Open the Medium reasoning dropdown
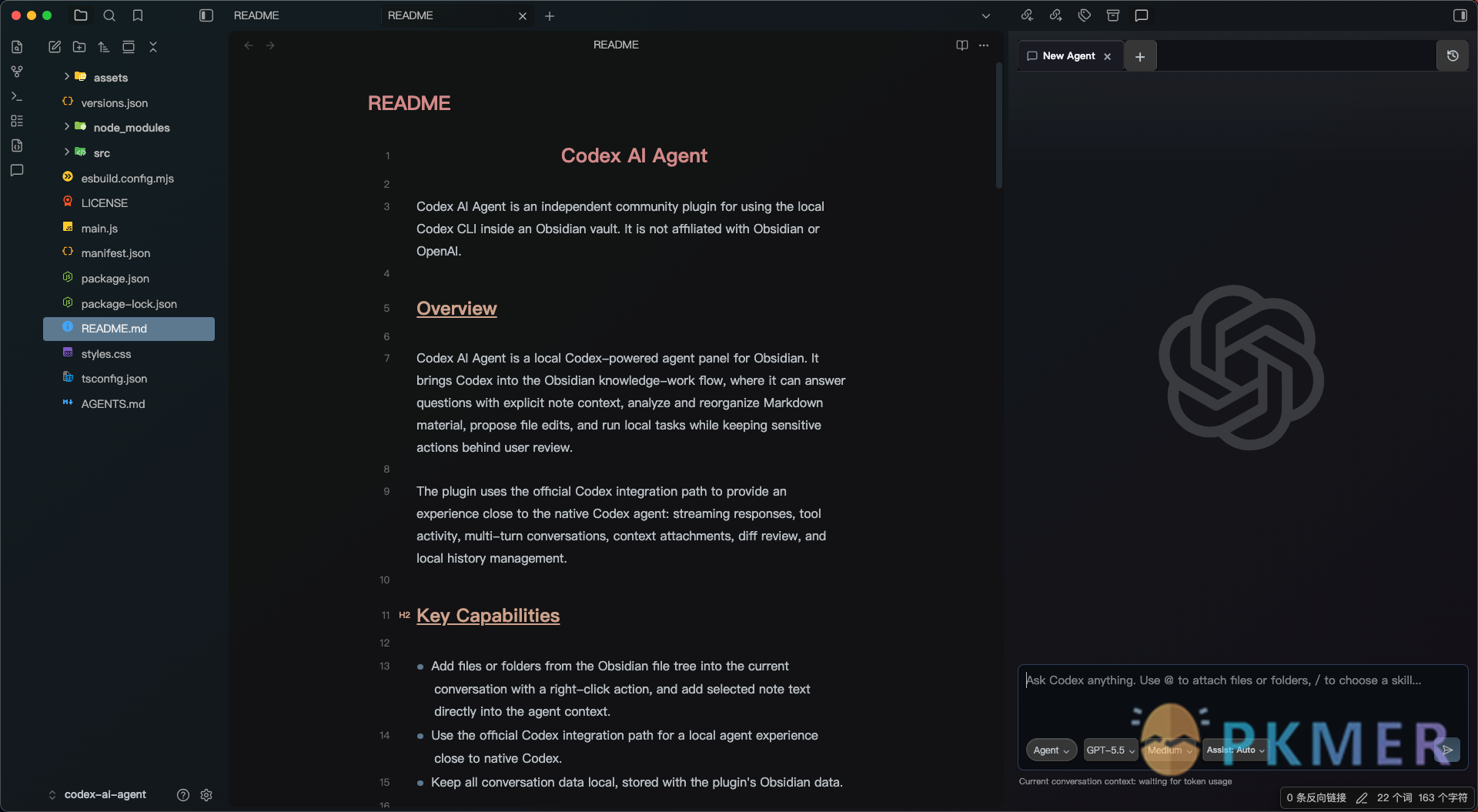1478x812 pixels. 1169,750
